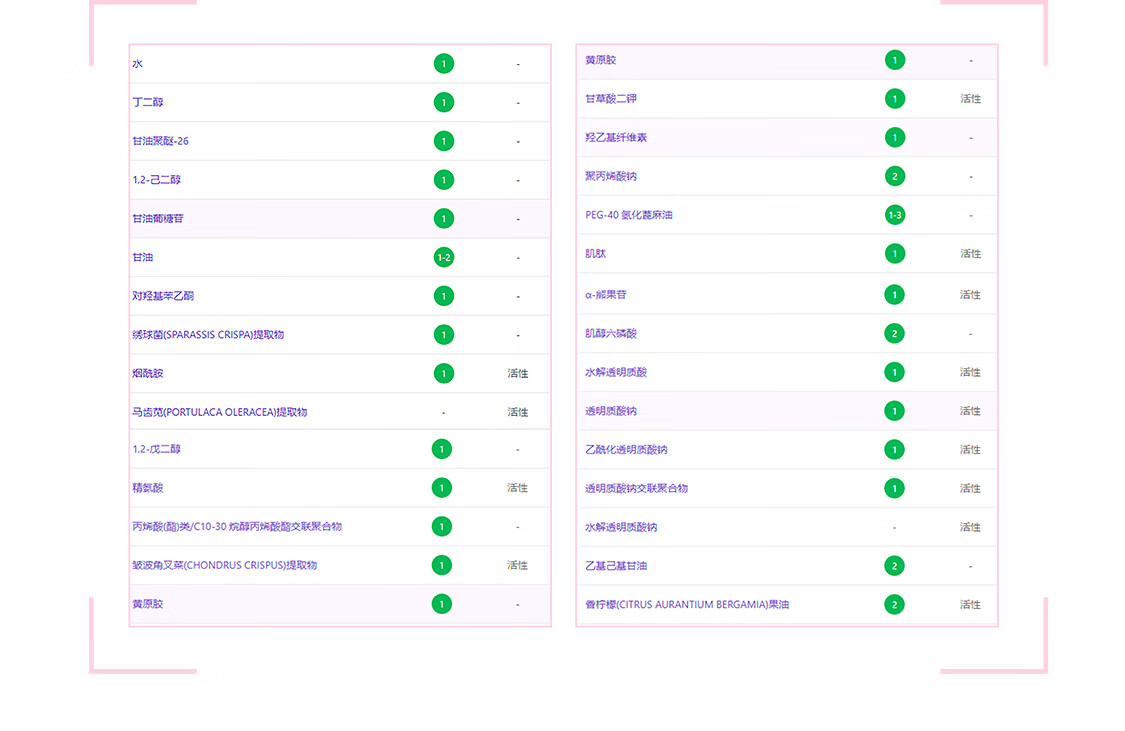Open 丙烯酸(酯)类/C10-30 烷醇丙烯酸酯交联聚合物 link
Image resolution: width=1125 pixels, height=731 pixels.
237,527
